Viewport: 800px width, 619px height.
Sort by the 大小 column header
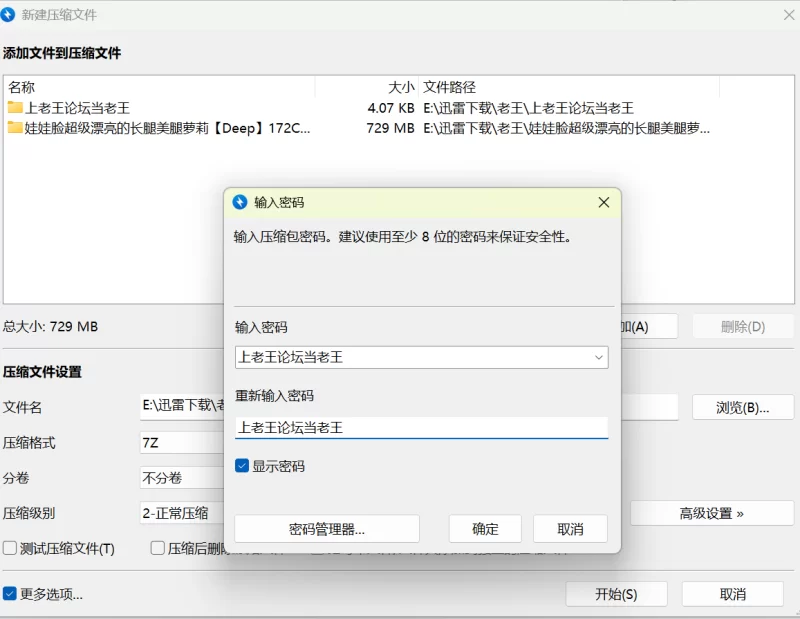pos(367,87)
